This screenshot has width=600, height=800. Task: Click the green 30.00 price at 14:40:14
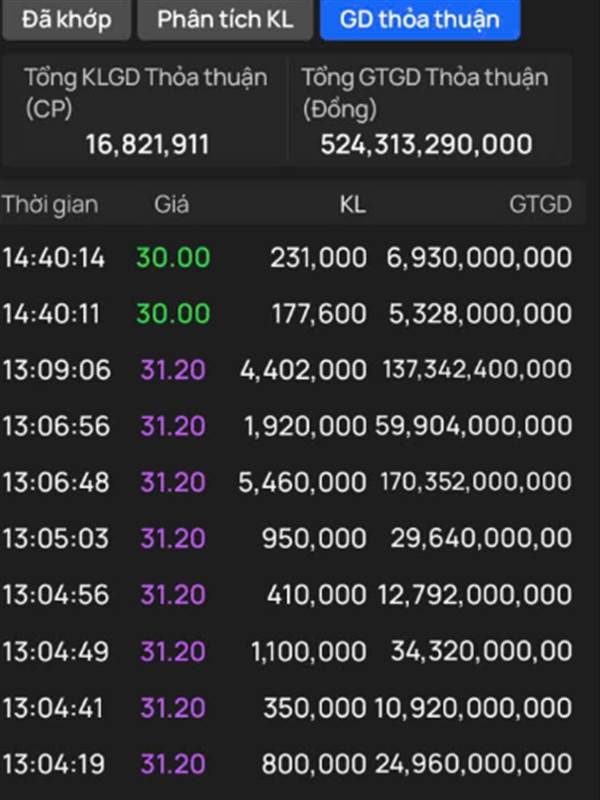point(173,257)
